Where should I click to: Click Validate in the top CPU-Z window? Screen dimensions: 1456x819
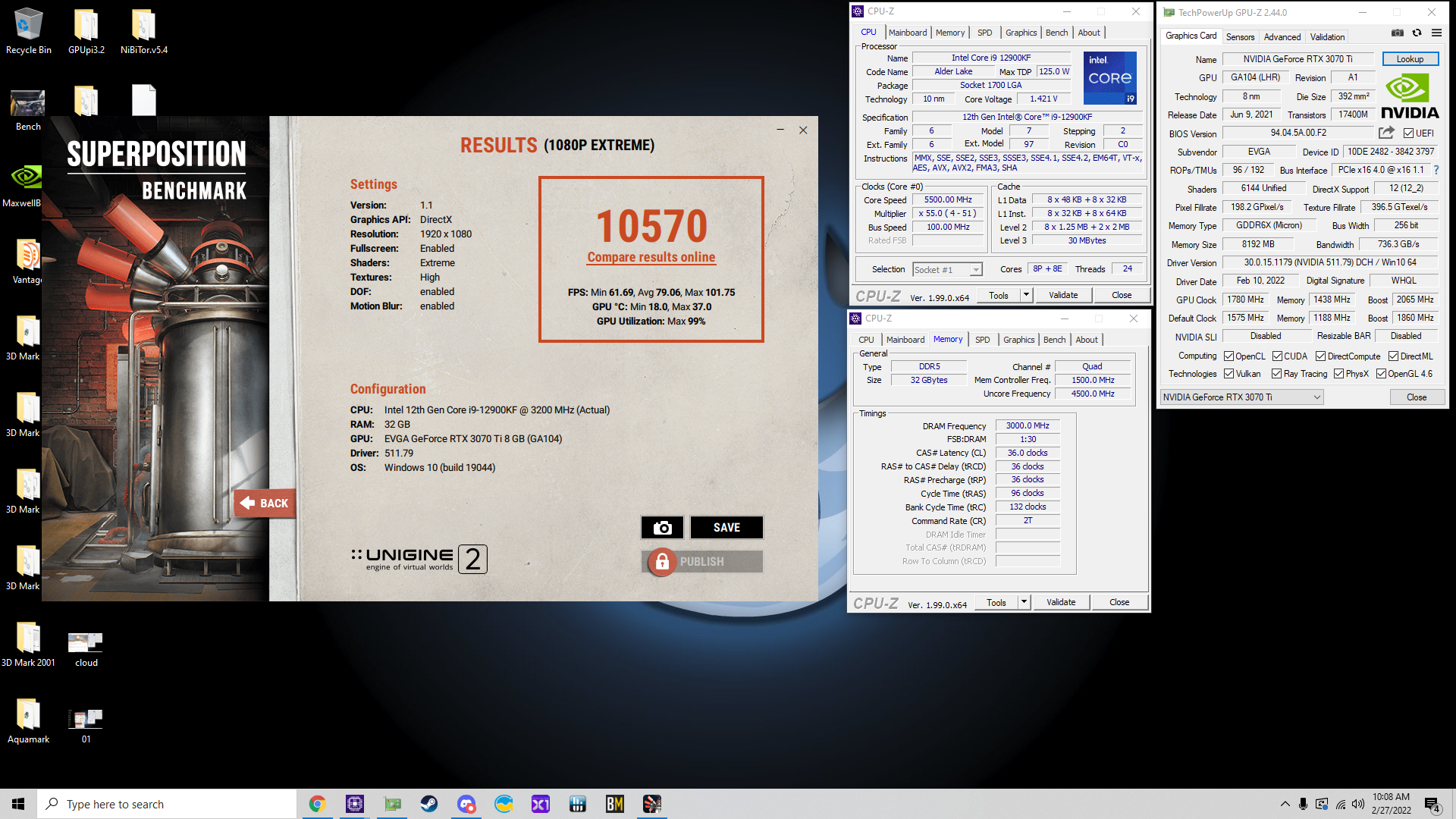pos(1063,295)
